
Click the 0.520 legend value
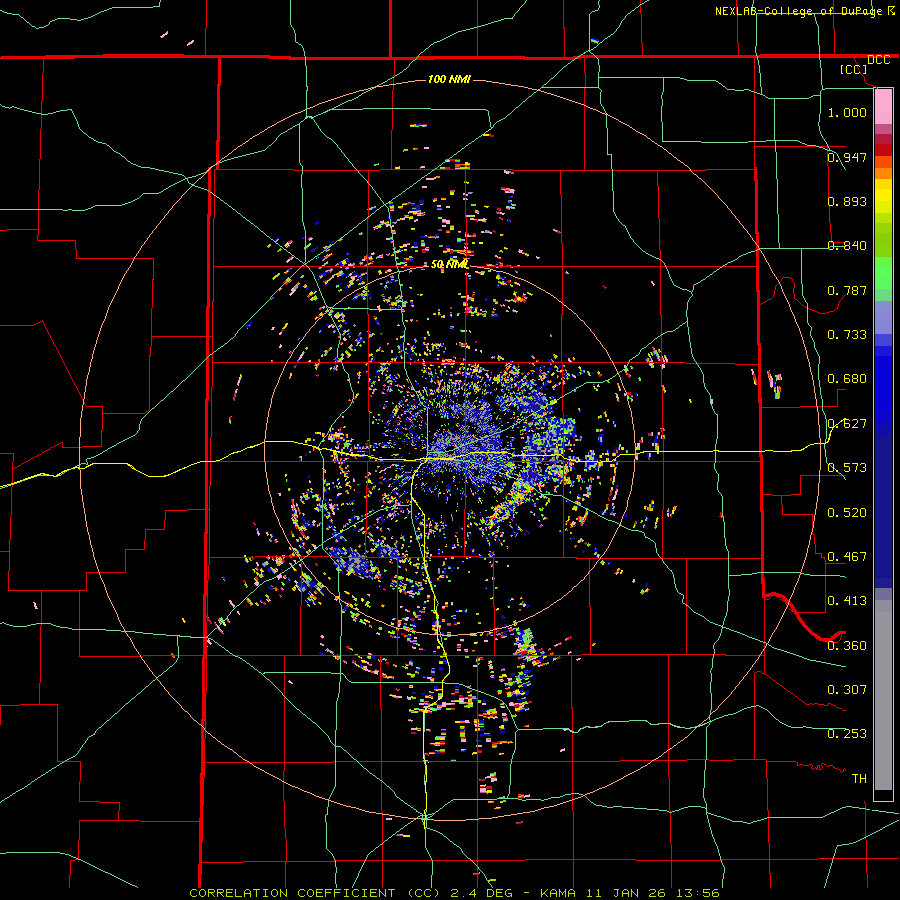click(x=847, y=512)
